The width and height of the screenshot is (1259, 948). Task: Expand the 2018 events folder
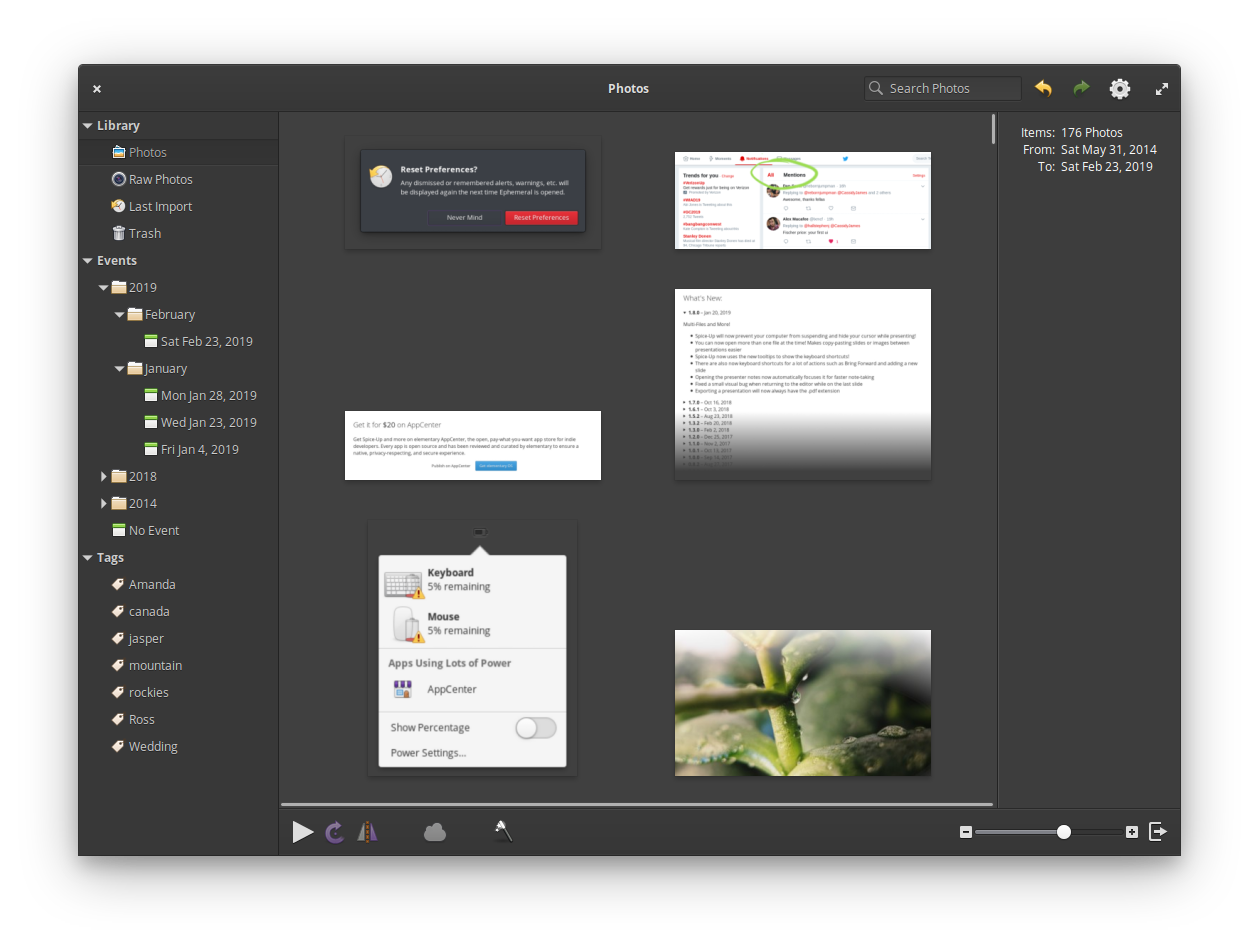point(104,476)
